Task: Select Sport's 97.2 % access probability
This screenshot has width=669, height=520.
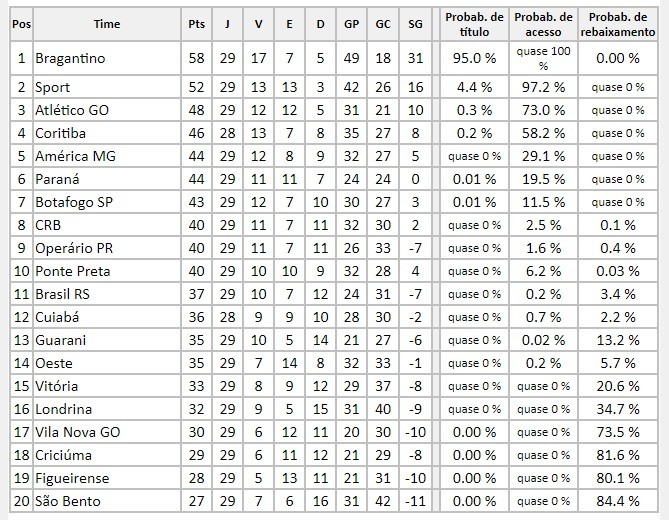Action: point(543,87)
